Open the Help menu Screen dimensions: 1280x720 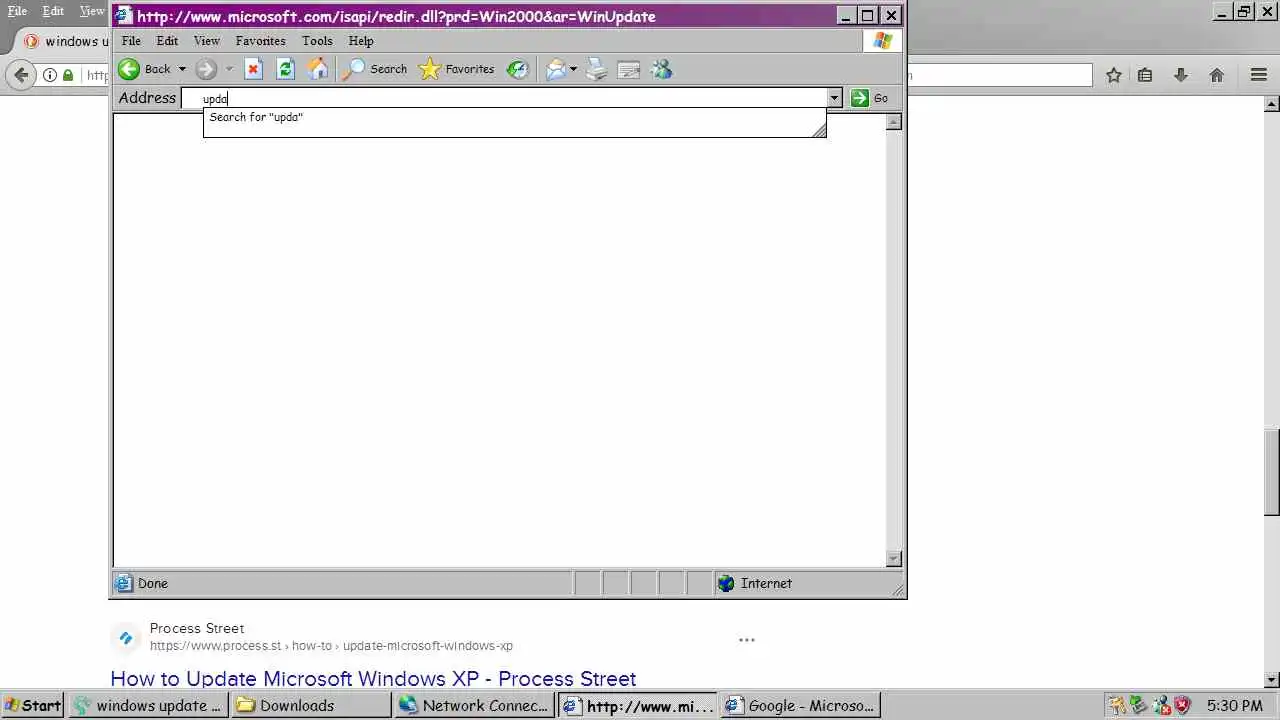361,41
